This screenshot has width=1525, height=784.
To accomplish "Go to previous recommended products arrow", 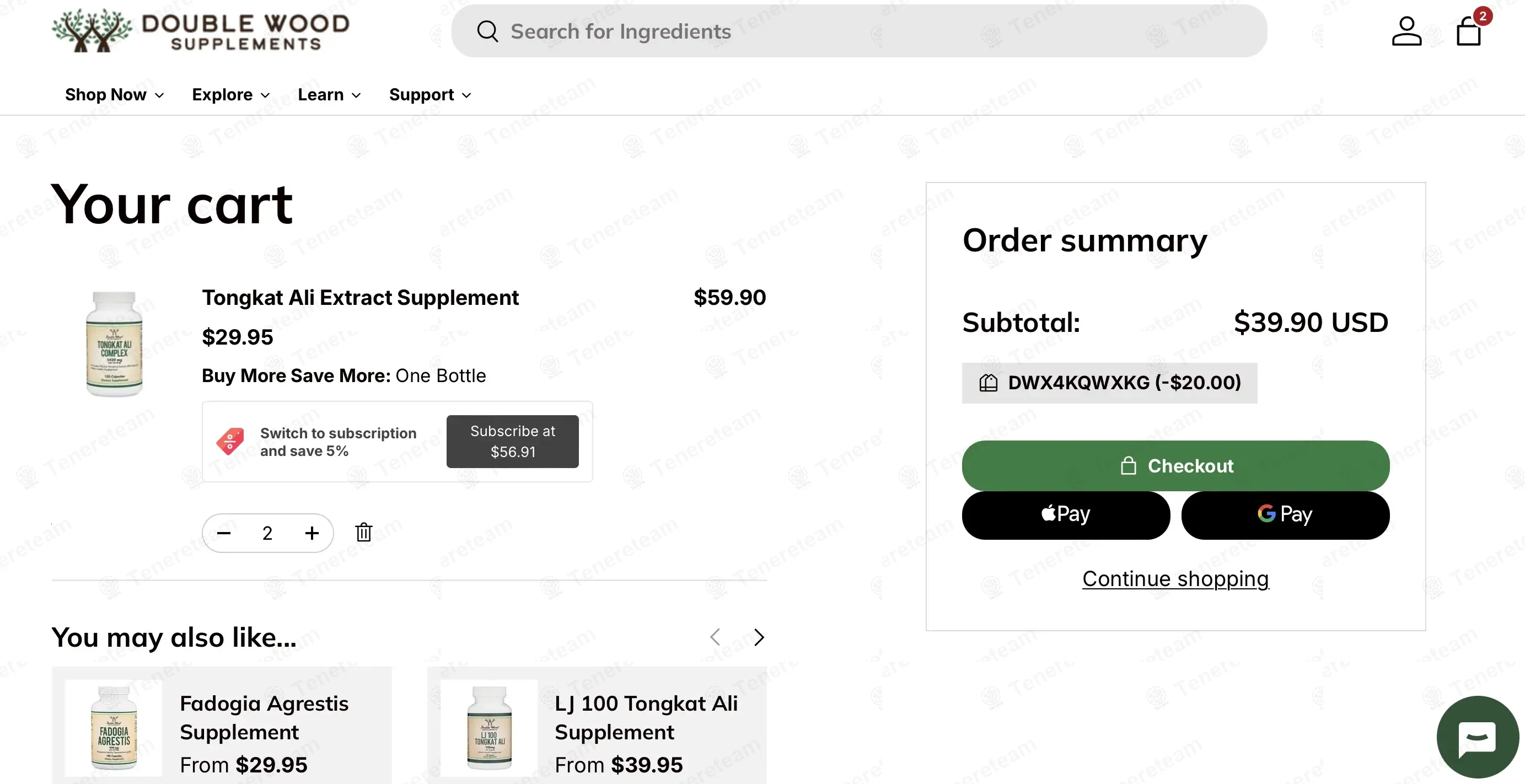I will 715,637.
